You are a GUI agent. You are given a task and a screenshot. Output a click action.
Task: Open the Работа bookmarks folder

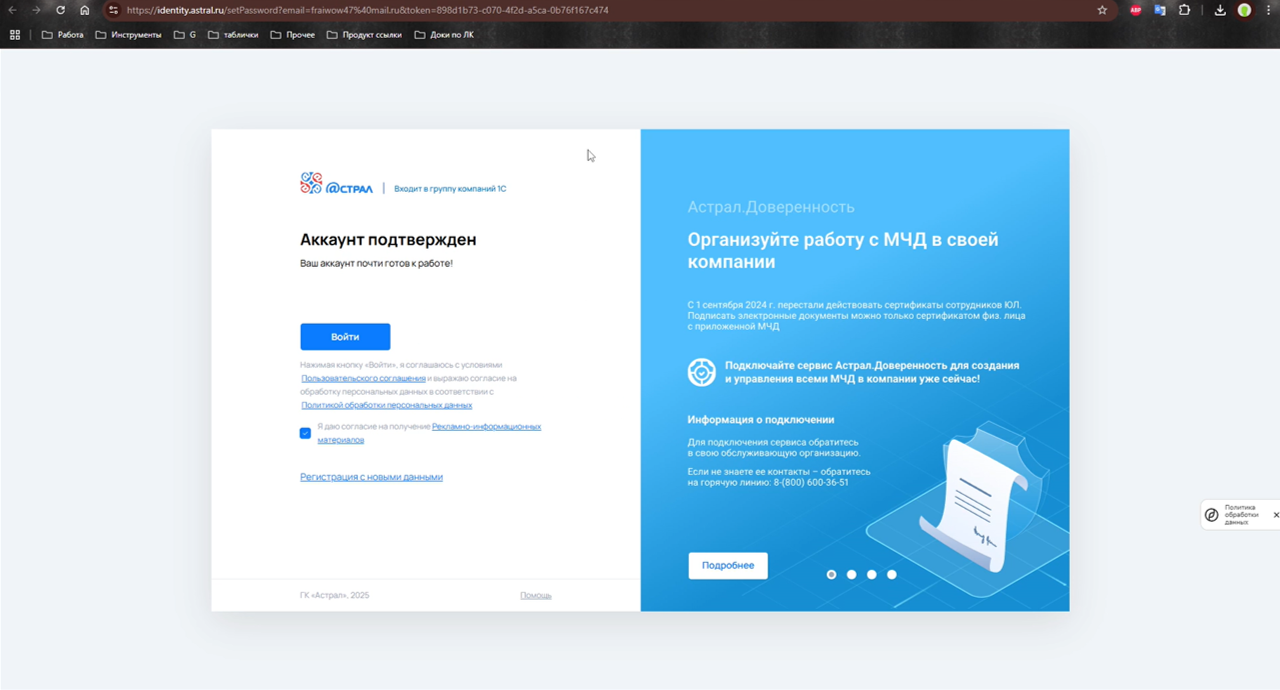tap(62, 35)
